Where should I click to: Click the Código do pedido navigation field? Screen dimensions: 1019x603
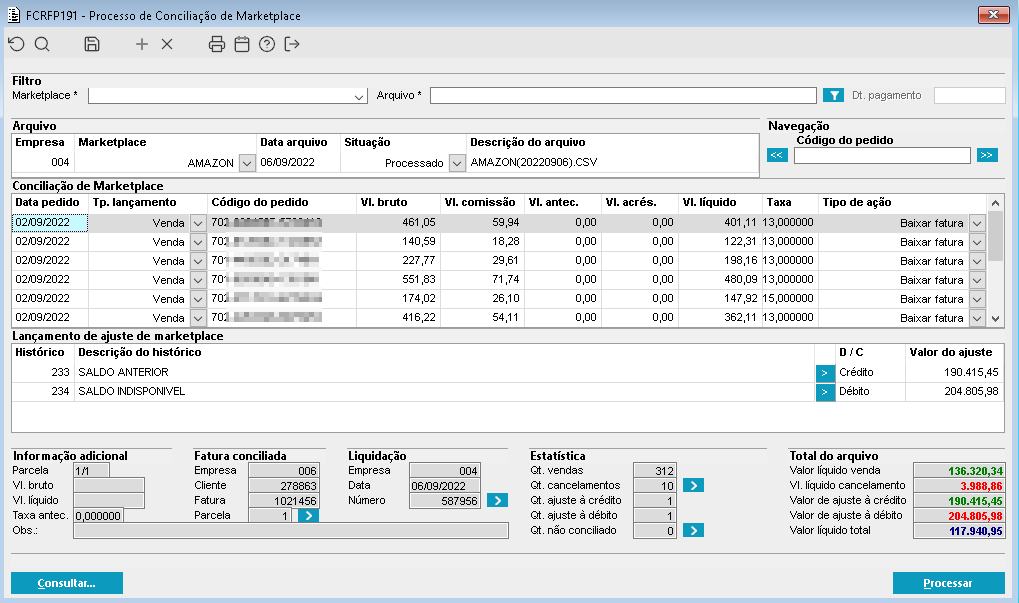pyautogui.click(x=882, y=155)
